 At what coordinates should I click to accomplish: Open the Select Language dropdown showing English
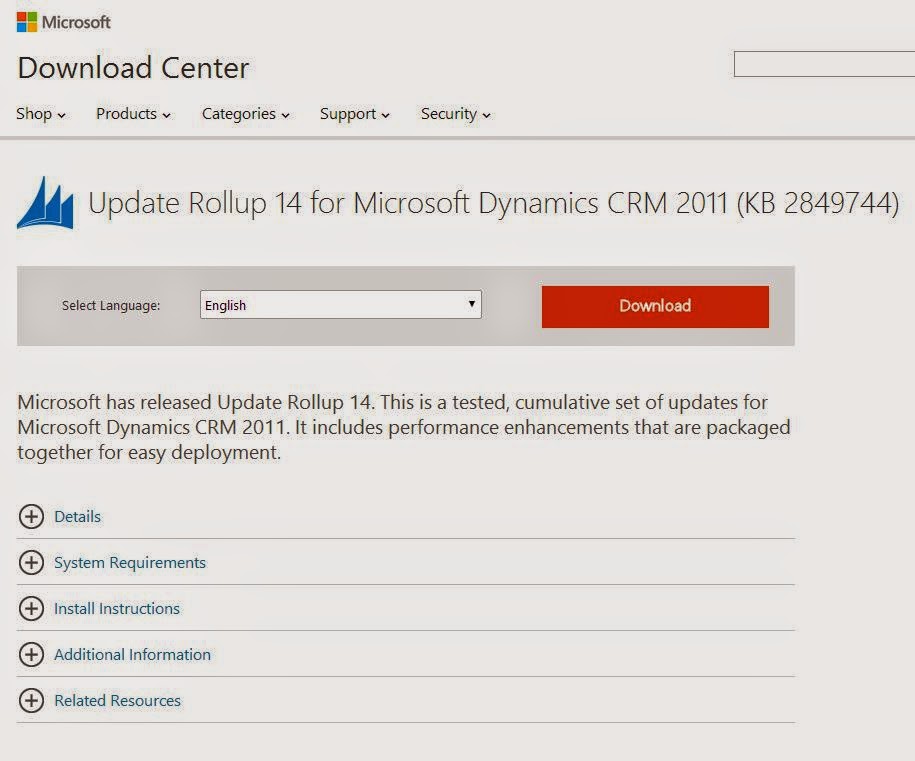341,305
